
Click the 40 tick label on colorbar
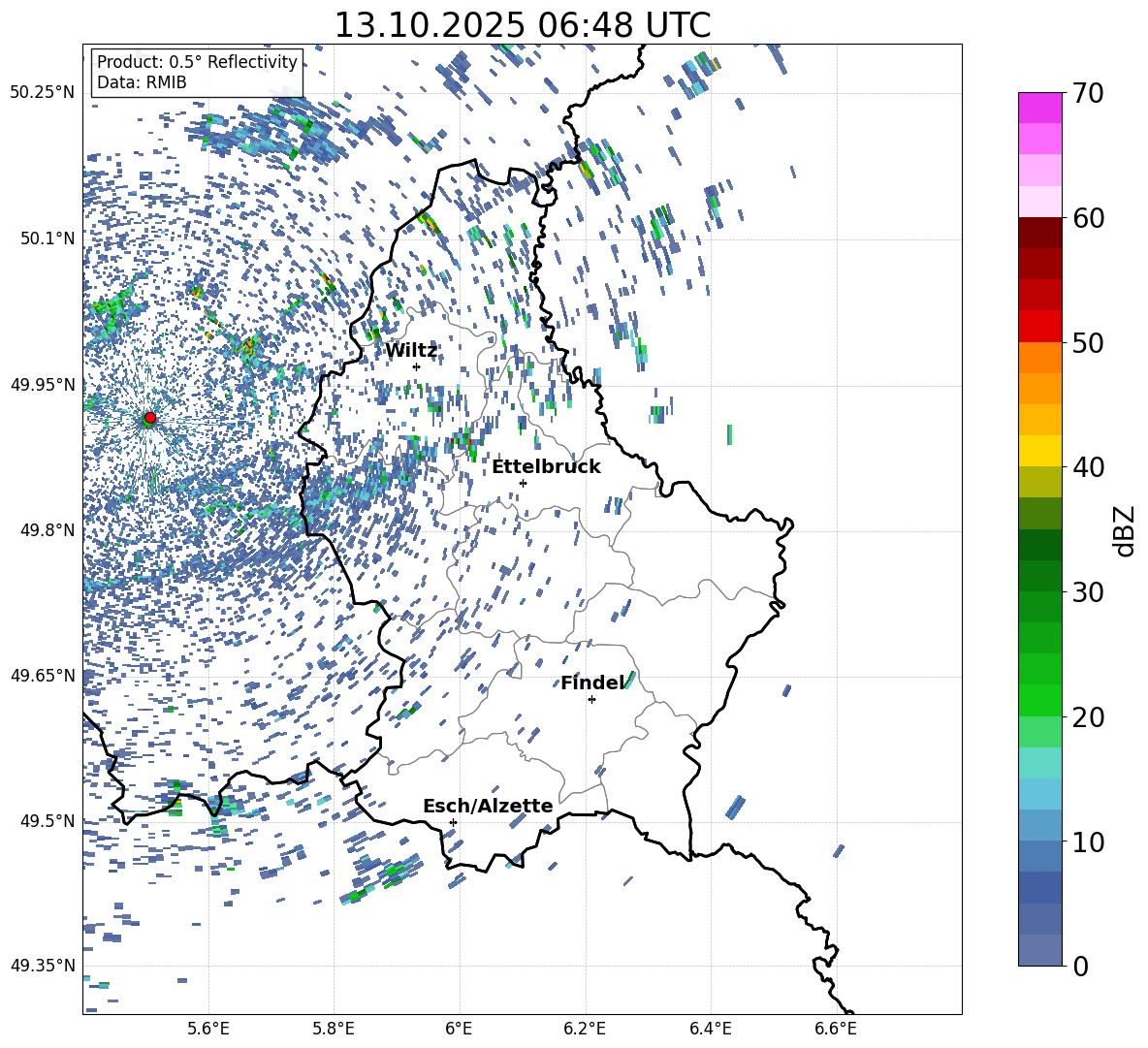(1089, 467)
